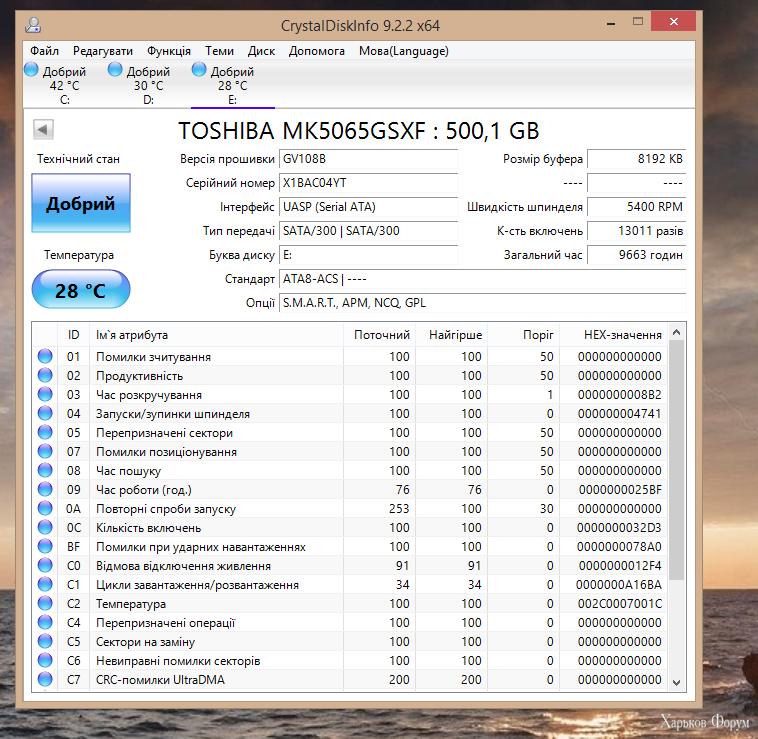Viewport: 758px width, 739px height.
Task: Click status orb of attribute 08 row
Action: point(45,470)
